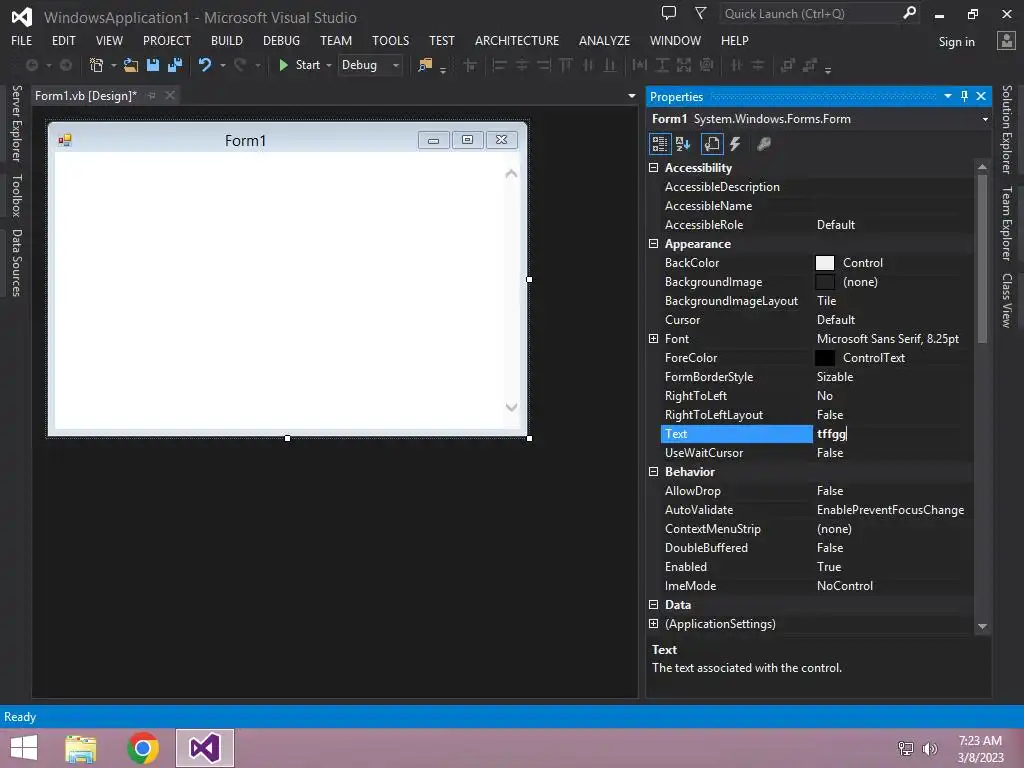Click the Align to Grid icon

pyautogui.click(x=470, y=65)
